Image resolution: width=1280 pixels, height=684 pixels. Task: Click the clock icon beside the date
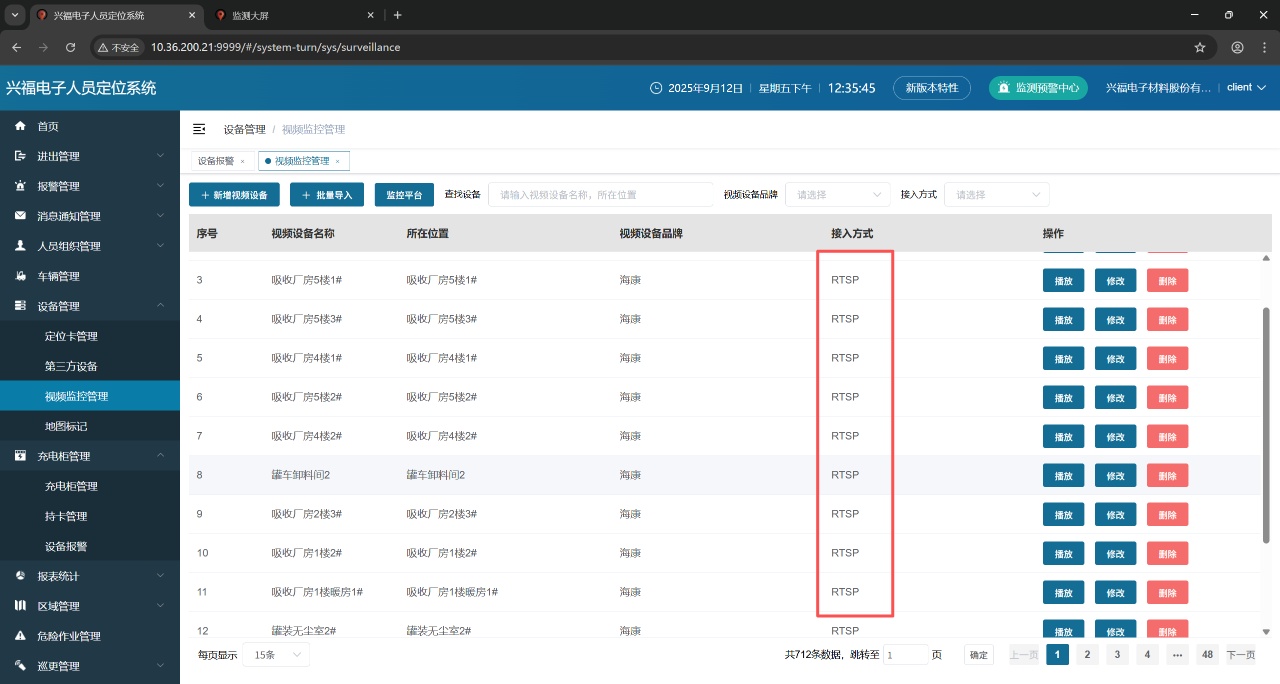click(656, 88)
